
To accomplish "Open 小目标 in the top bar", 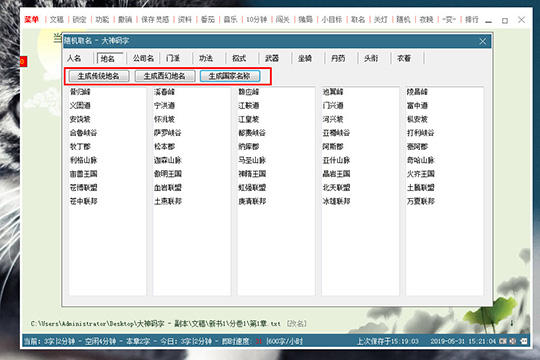I will [x=332, y=20].
